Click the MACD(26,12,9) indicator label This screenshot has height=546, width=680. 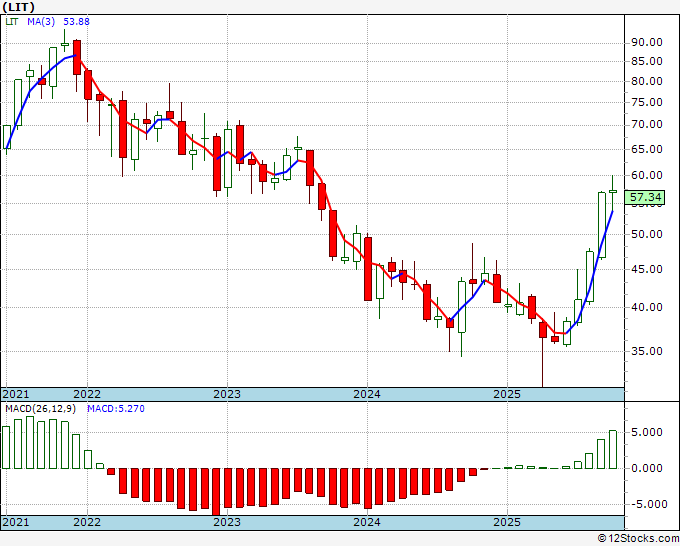(x=40, y=409)
